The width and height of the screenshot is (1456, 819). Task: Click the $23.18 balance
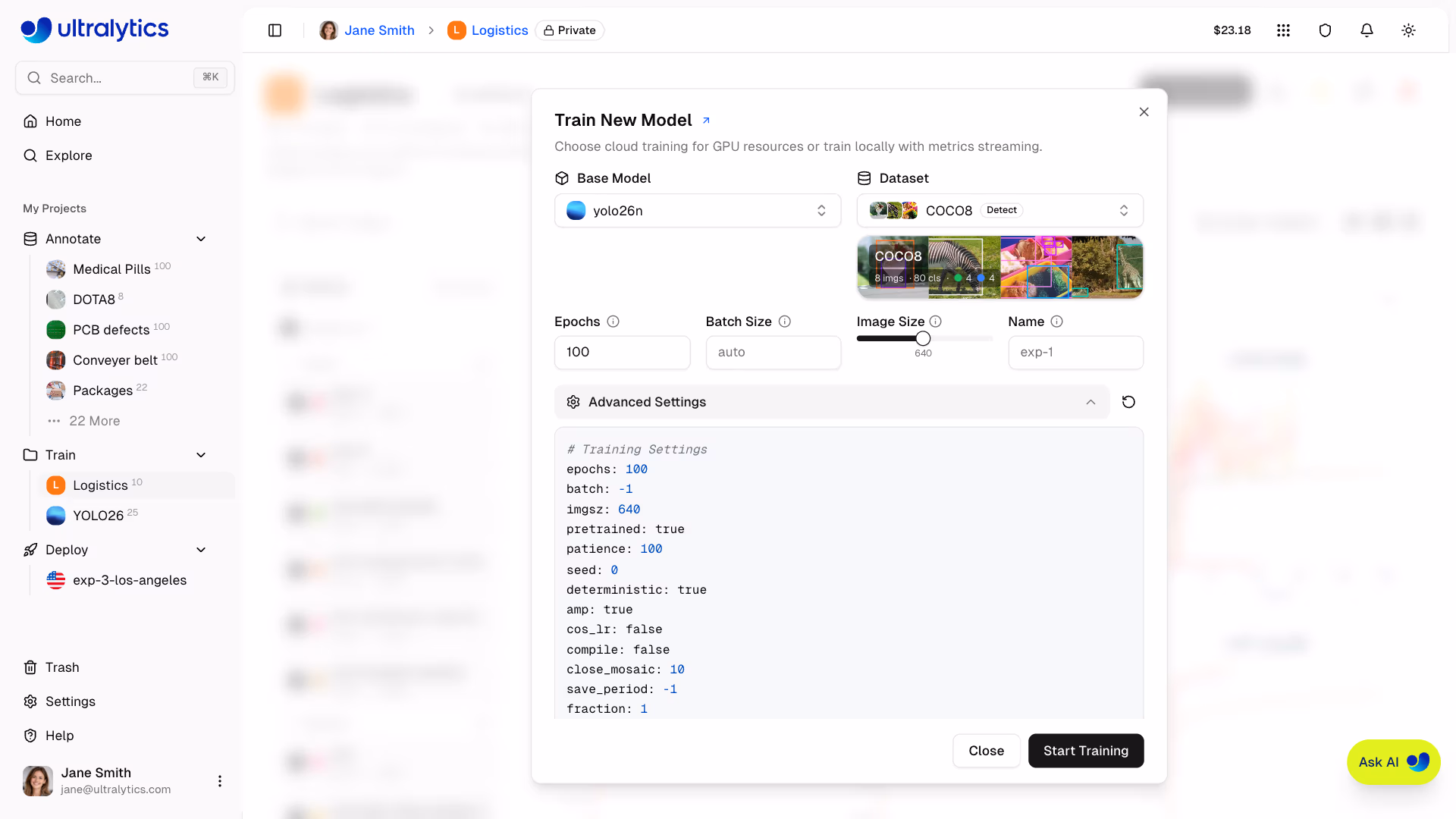coord(1232,30)
